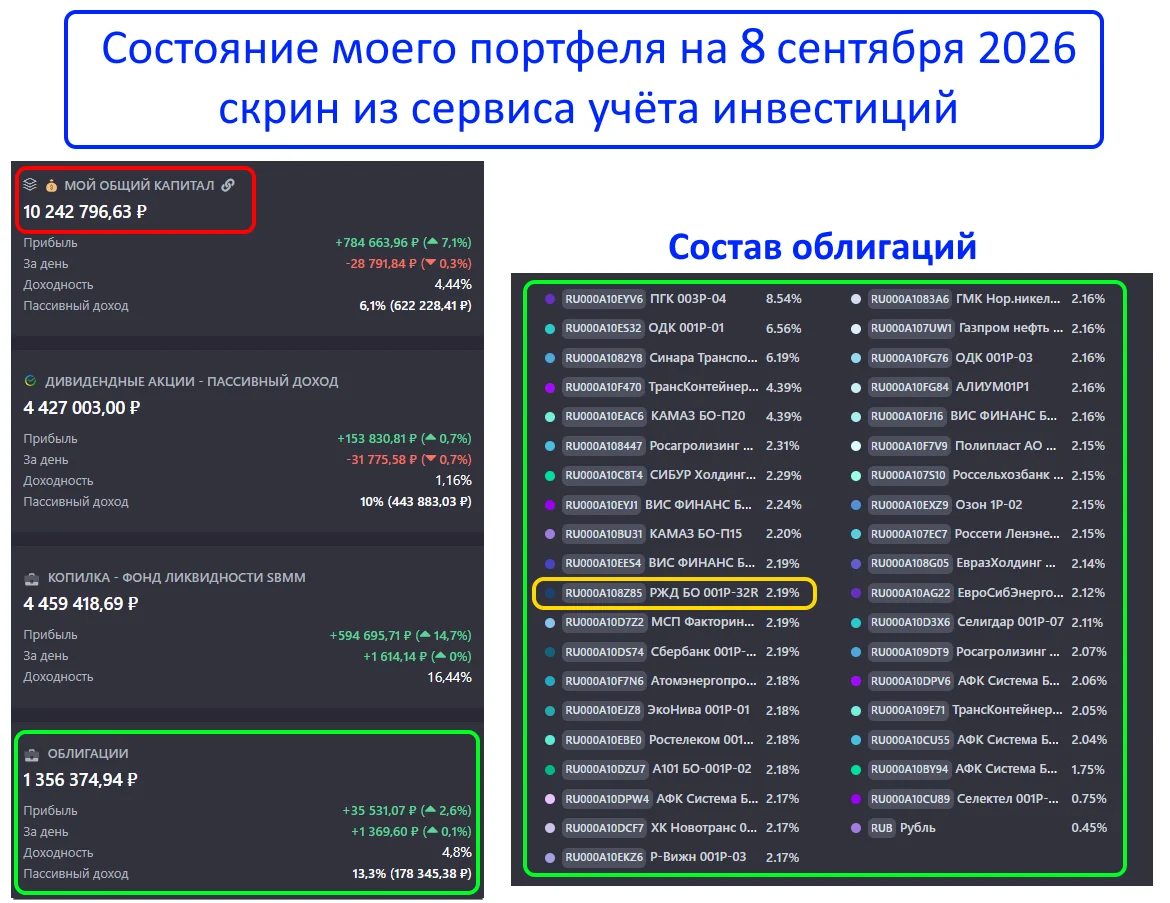1170x903 pixels.
Task: Click the 8.54% share of ПГК
Action: click(783, 299)
